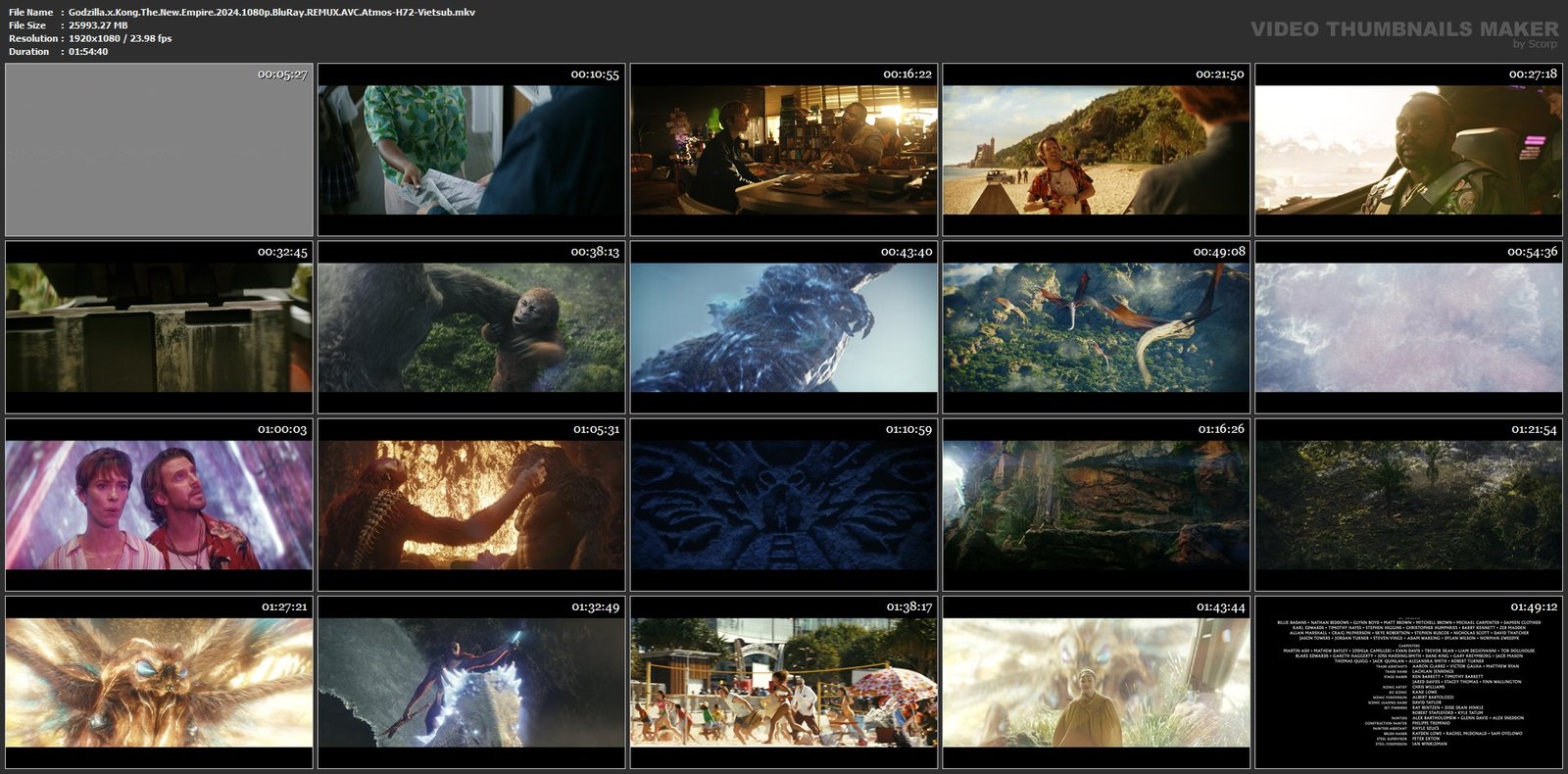This screenshot has height=774, width=1568.
Task: Select the thumbnail timestamped 01:43:44
Action: [x=1097, y=682]
